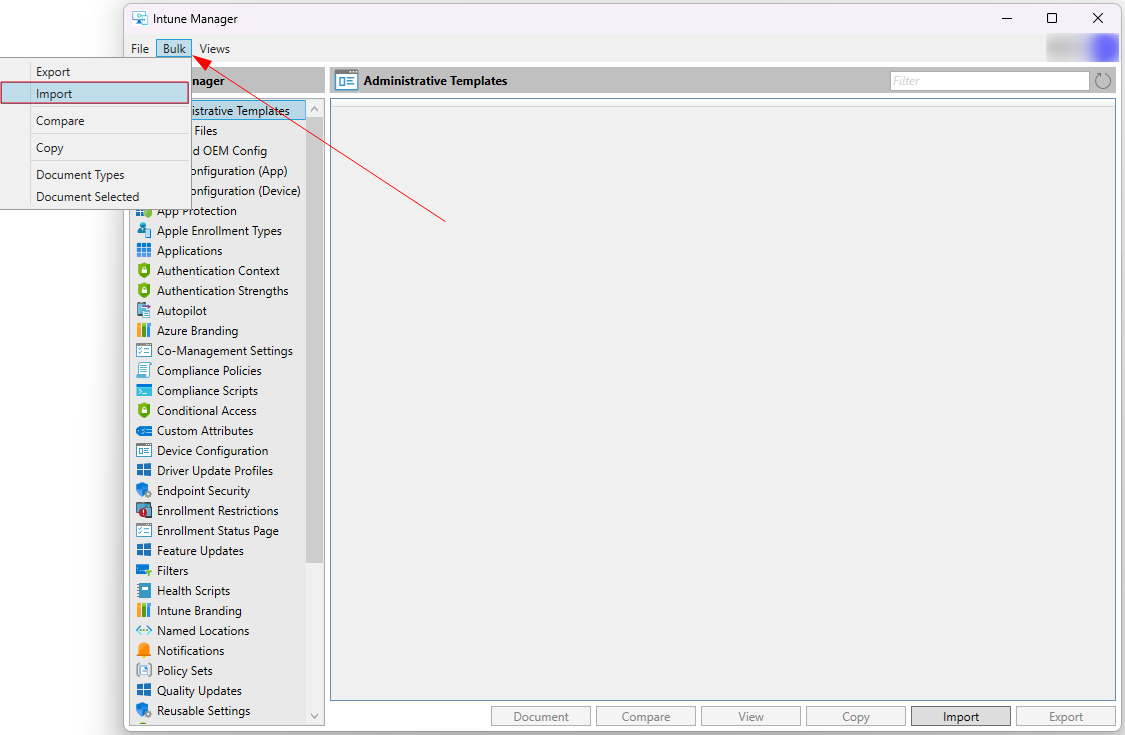The height and width of the screenshot is (735, 1125).
Task: Click the Co-Management Settings icon
Action: coord(143,350)
